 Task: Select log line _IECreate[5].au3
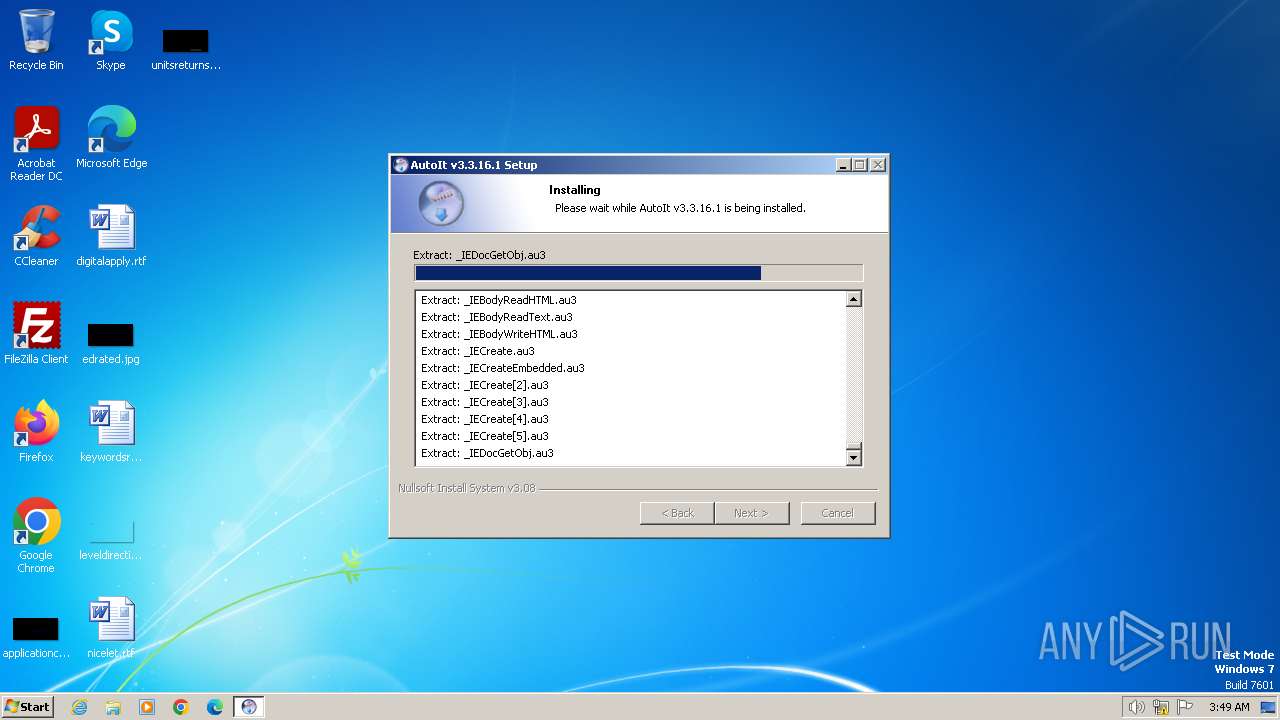[x=485, y=436]
